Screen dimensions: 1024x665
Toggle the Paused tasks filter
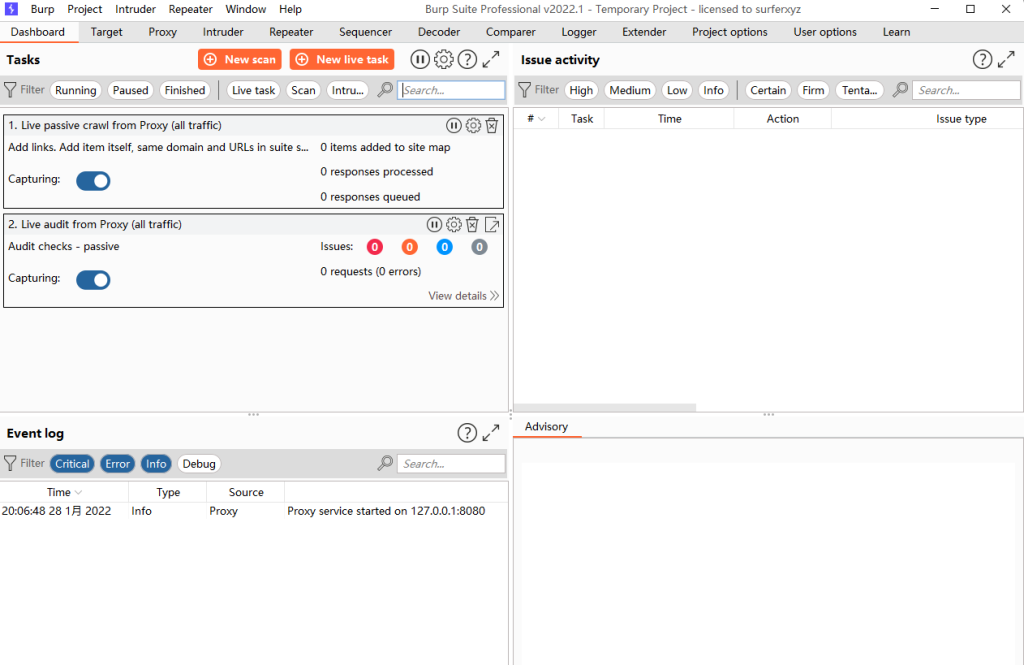click(131, 90)
